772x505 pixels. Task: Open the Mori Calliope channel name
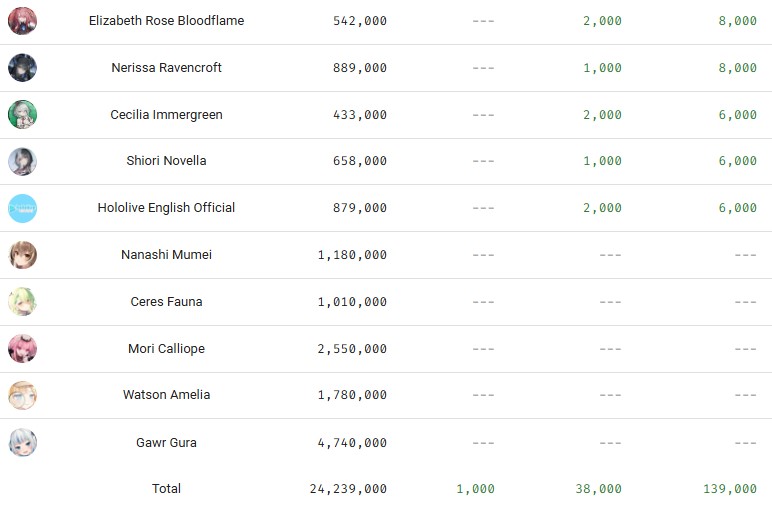coord(166,348)
